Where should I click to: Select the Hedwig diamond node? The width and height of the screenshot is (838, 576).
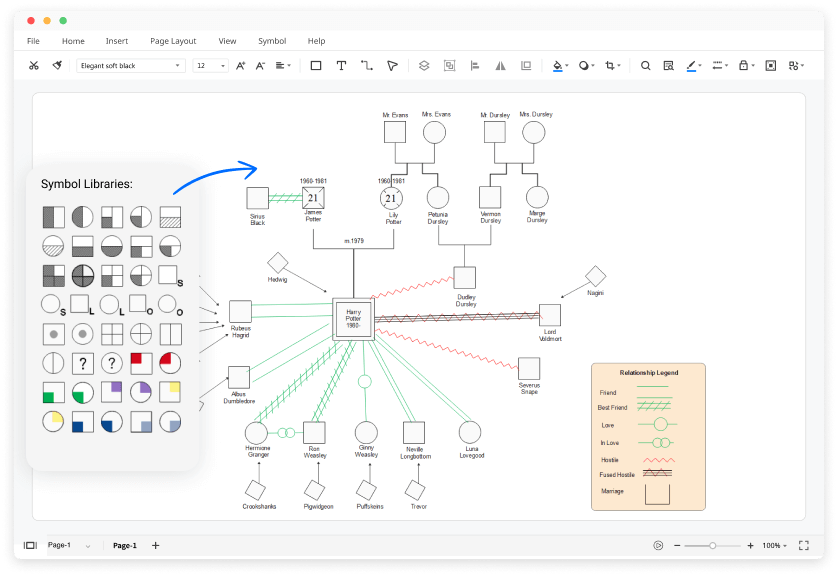click(x=278, y=262)
